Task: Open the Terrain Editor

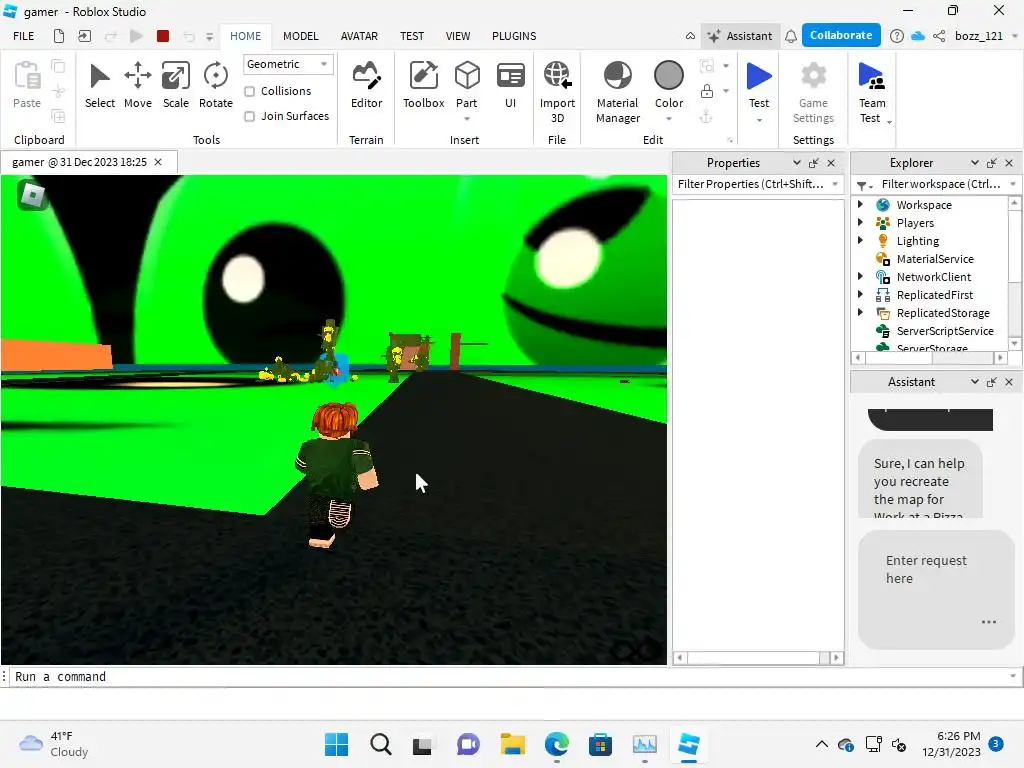Action: pyautogui.click(x=366, y=85)
